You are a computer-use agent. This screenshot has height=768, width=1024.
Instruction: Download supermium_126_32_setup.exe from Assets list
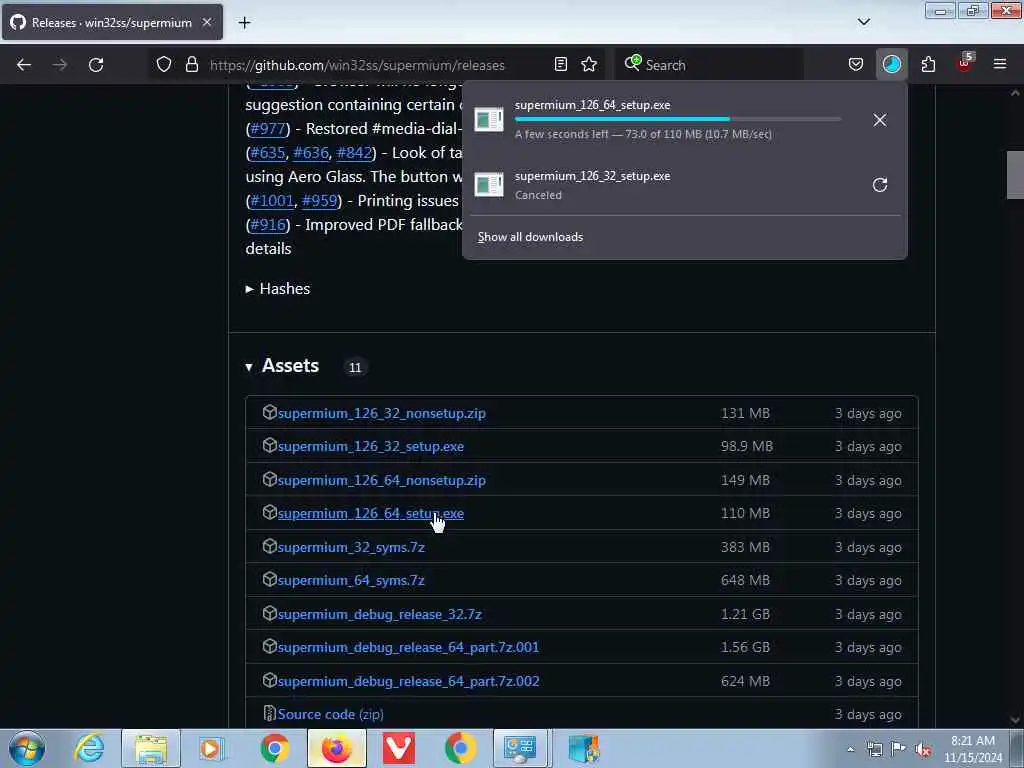click(370, 447)
